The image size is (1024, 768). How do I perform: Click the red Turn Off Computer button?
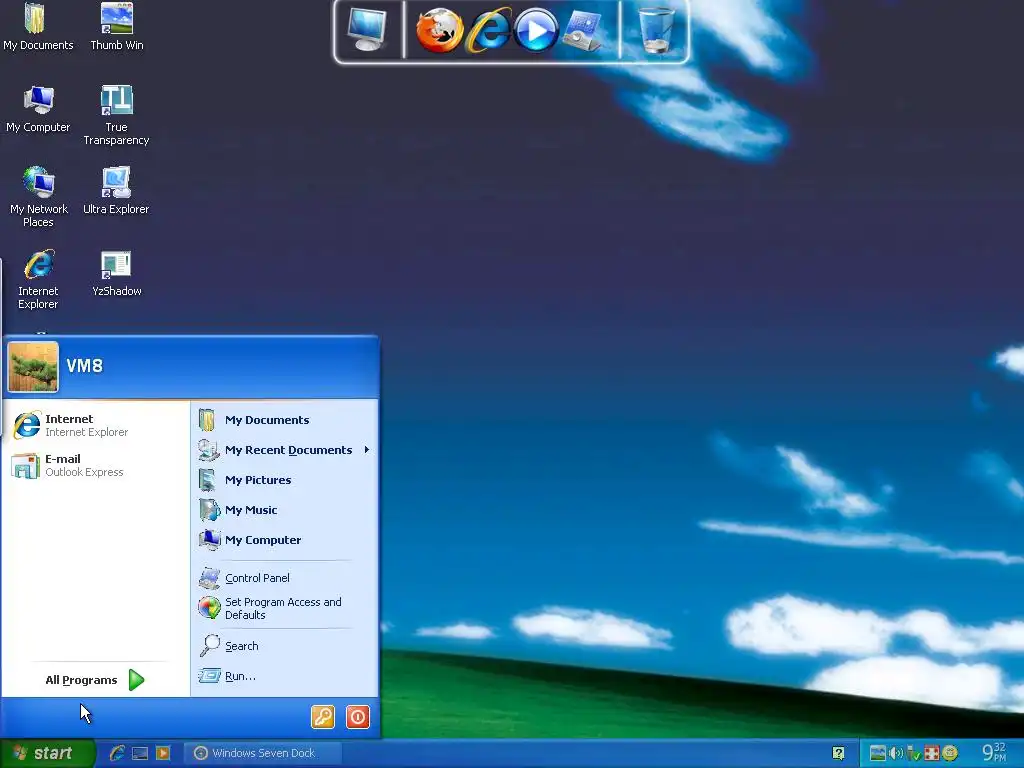click(x=357, y=717)
